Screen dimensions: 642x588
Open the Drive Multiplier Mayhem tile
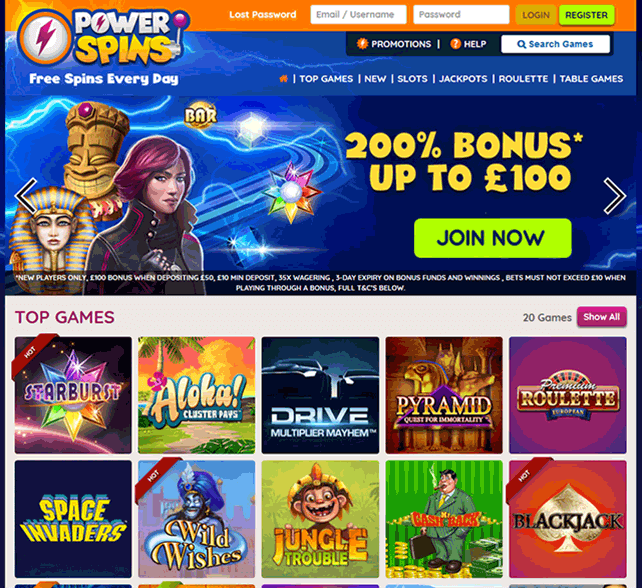click(320, 395)
